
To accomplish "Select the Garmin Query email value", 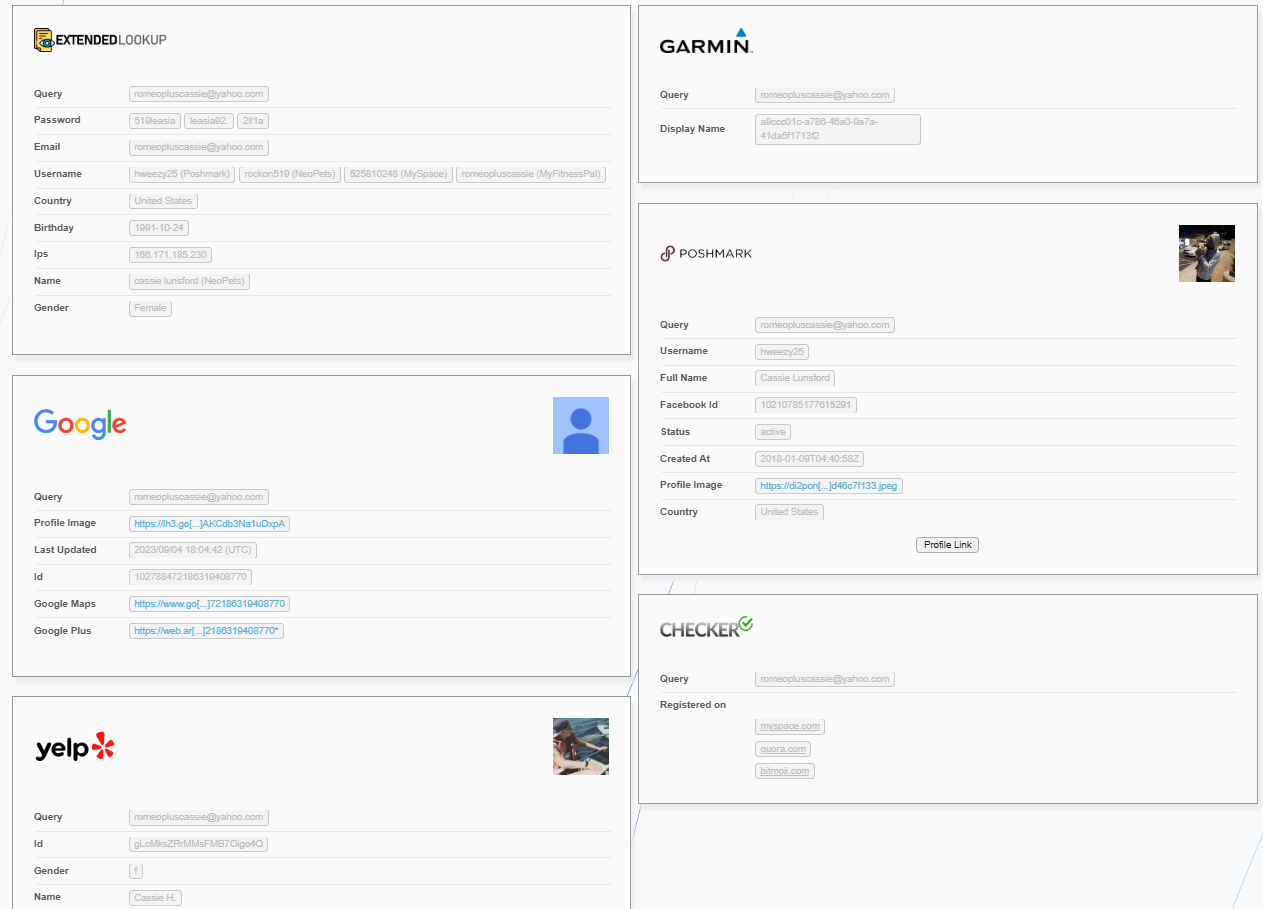I will coord(825,95).
